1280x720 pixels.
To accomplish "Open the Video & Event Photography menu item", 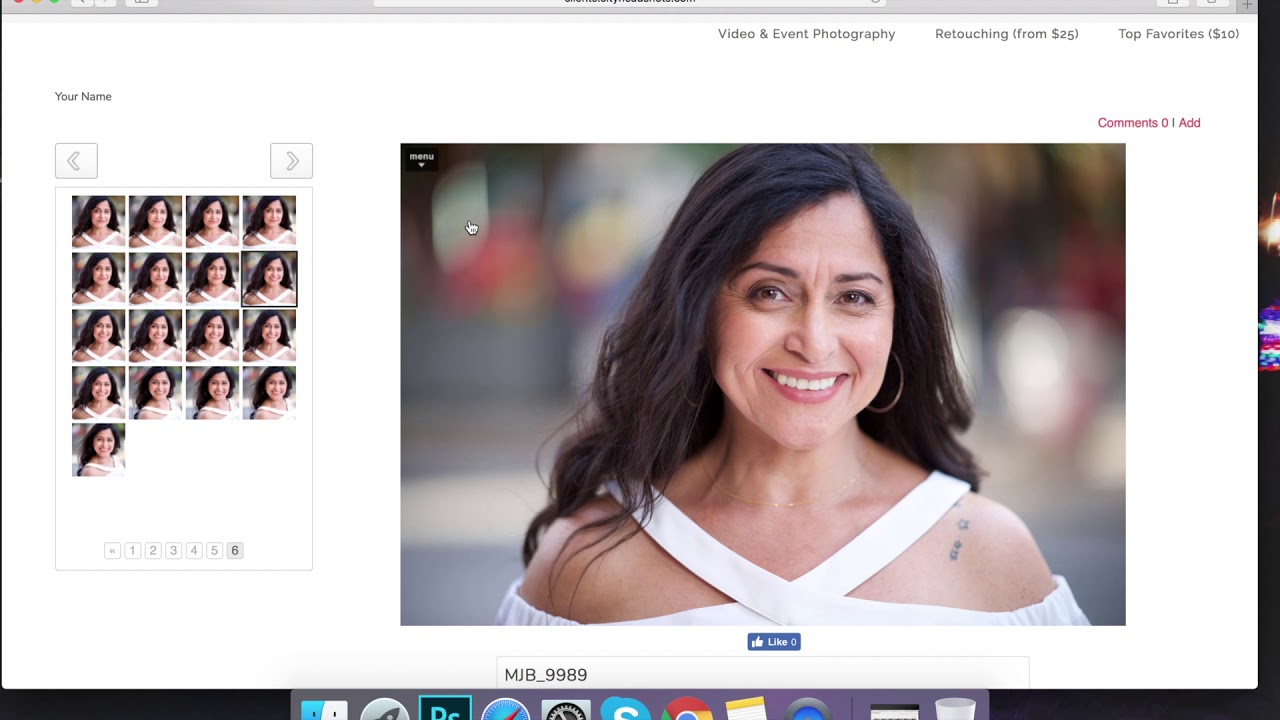I will coord(806,34).
